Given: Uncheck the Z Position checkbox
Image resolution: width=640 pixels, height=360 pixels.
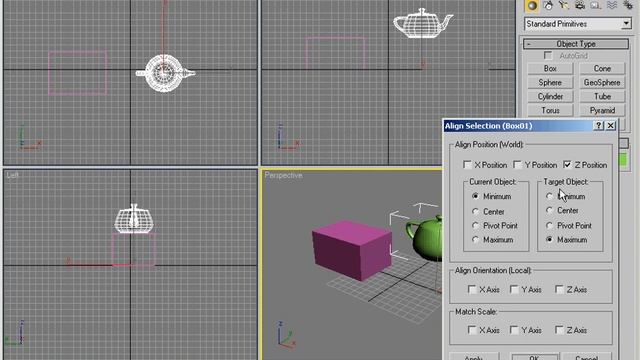Looking at the screenshot, I should tap(567, 165).
